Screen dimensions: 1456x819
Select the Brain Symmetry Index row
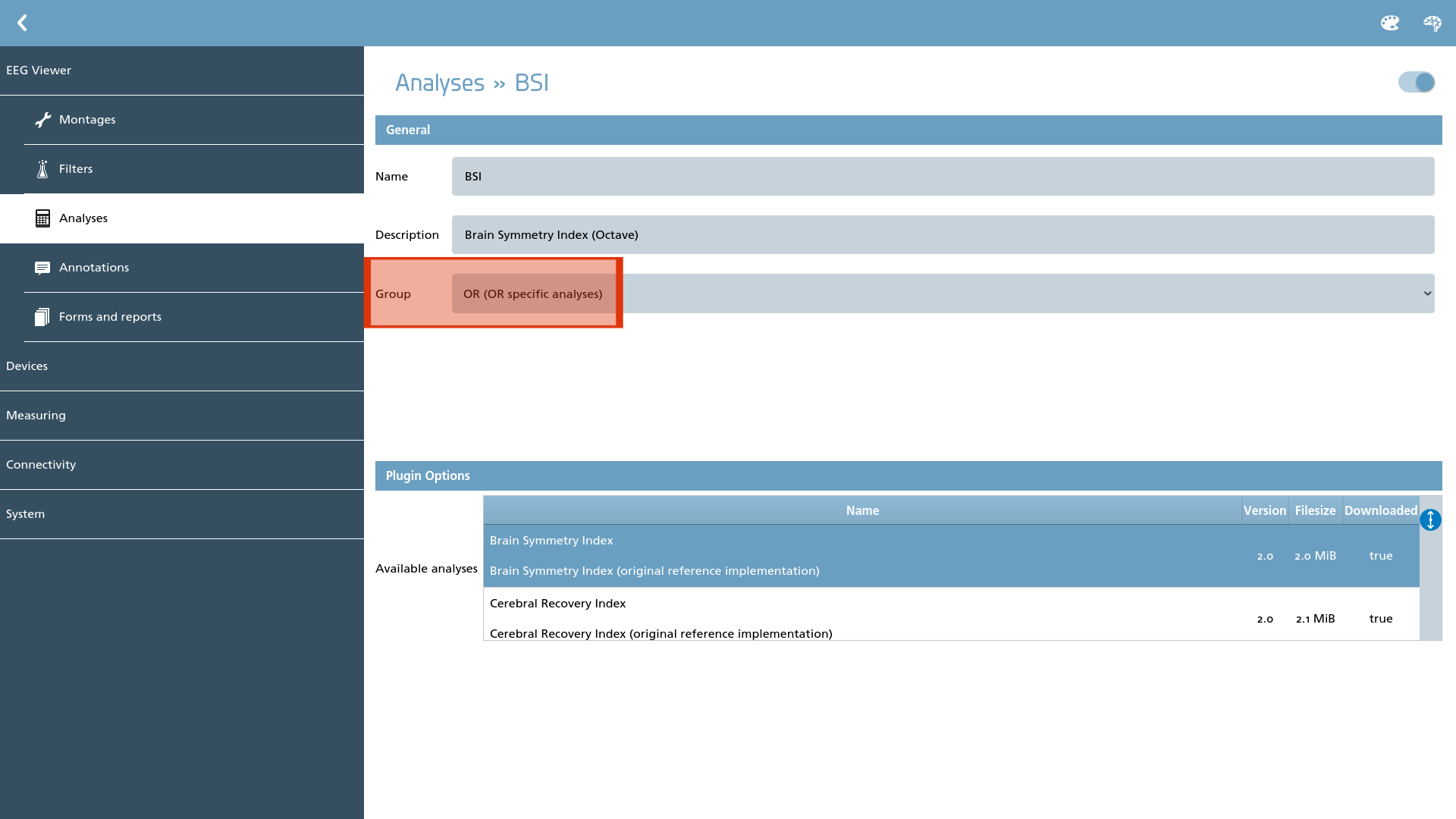(951, 556)
